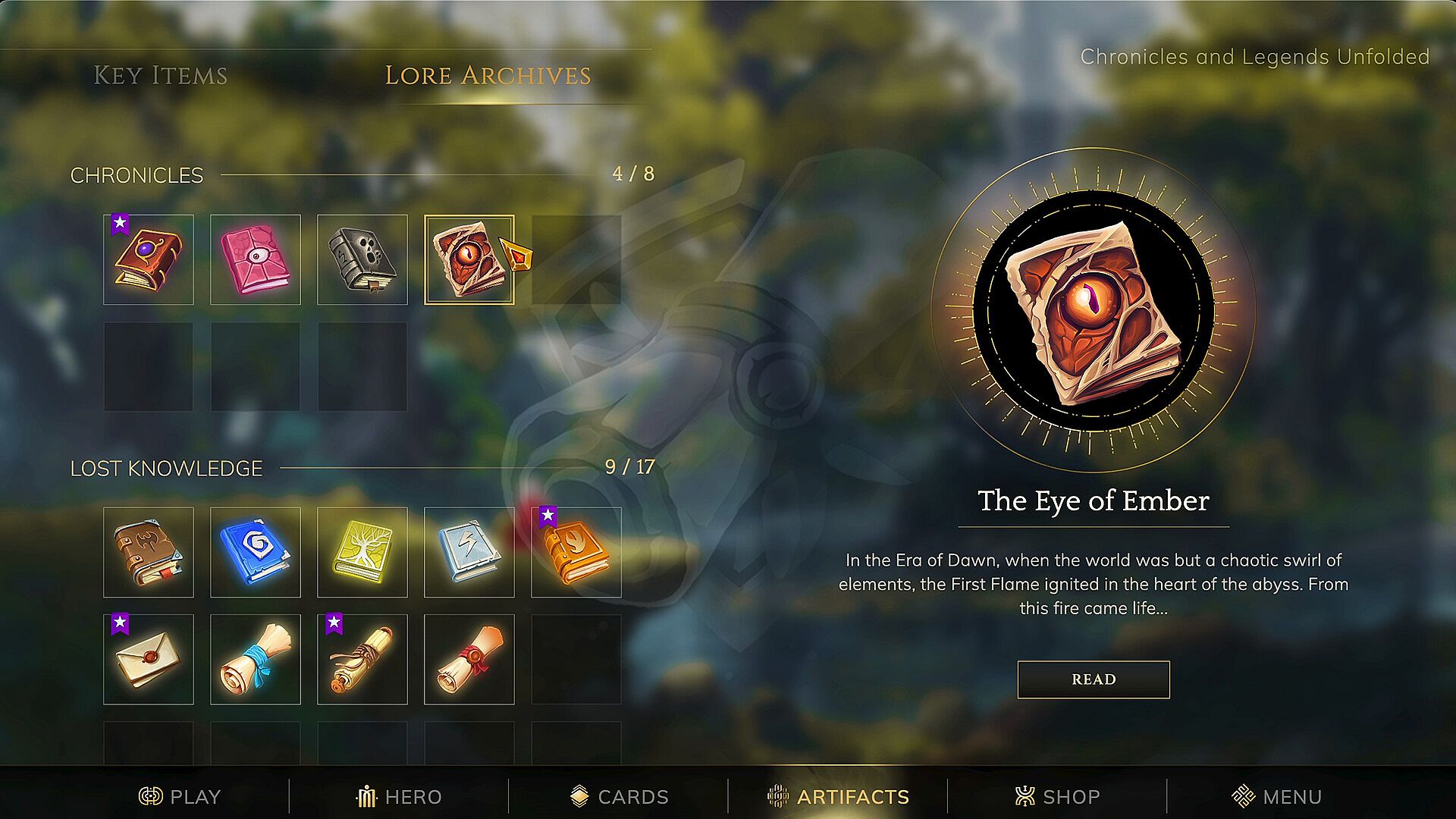Select the rope-bound scroll with star badge
Viewport: 1456px width, 819px height.
362,659
